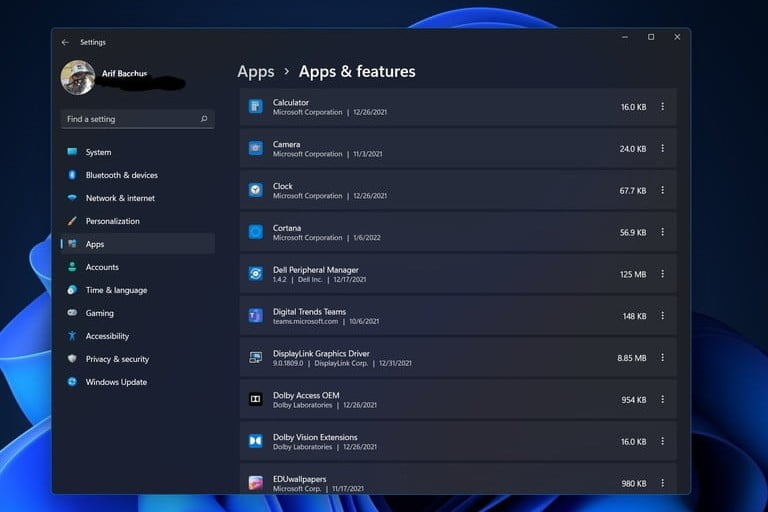Click the System monitor icon

pyautogui.click(x=72, y=152)
